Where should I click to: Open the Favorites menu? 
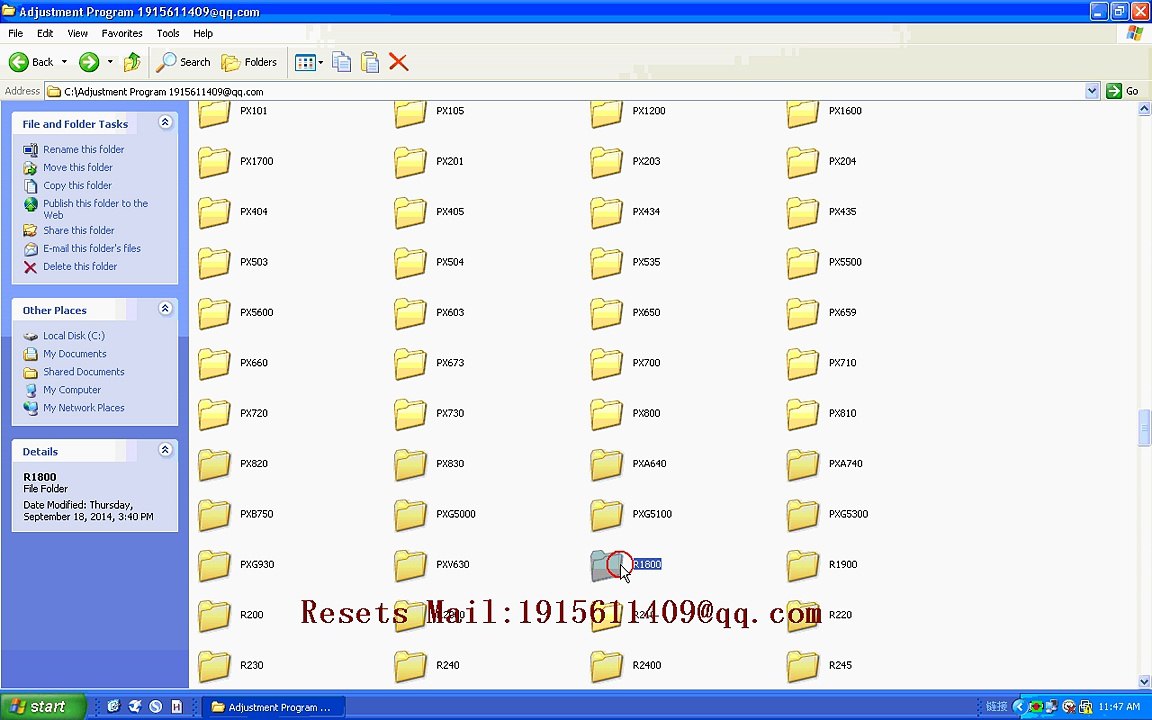coord(122,33)
